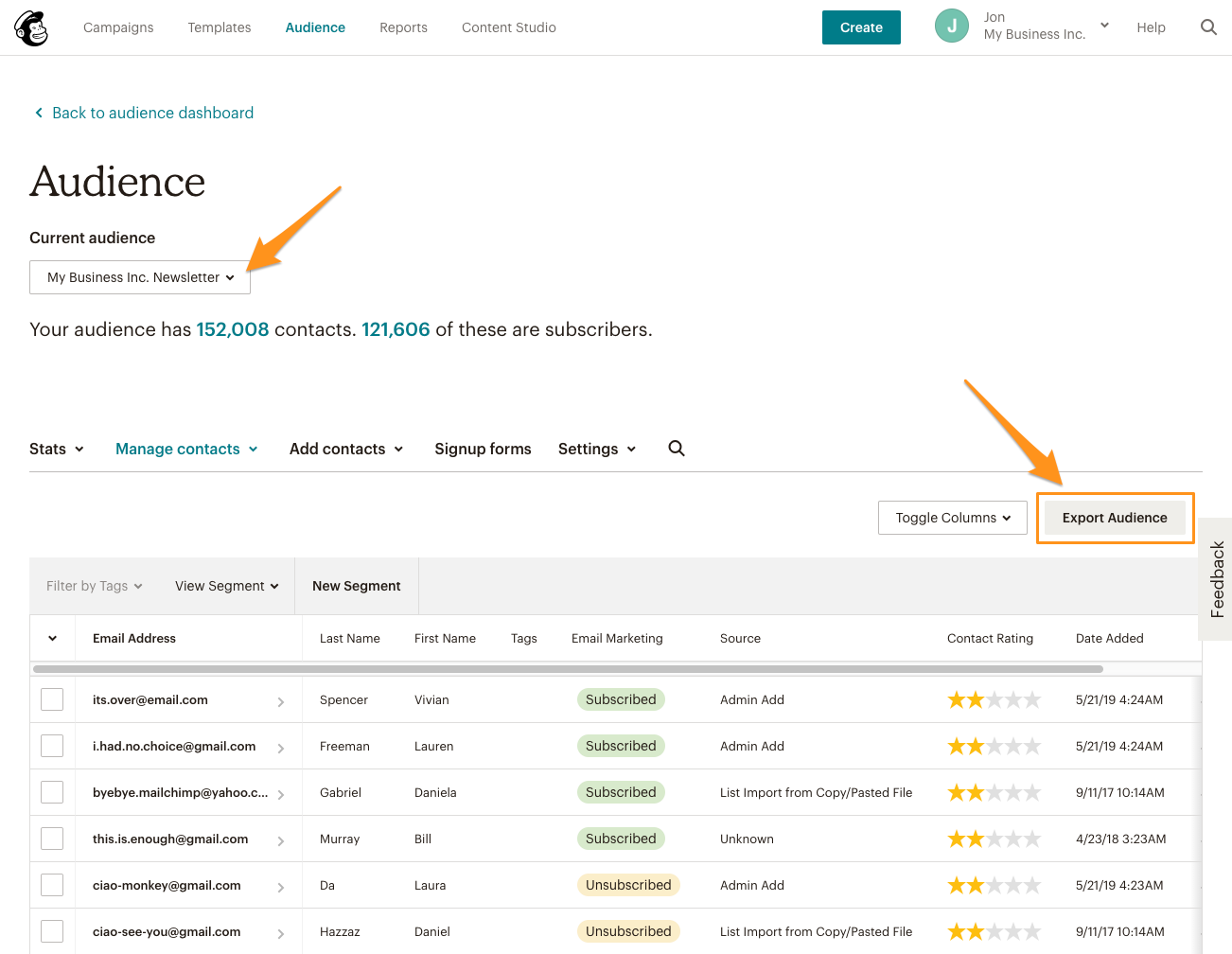The image size is (1232, 954).
Task: Open the View Segment dropdown
Action: point(227,586)
